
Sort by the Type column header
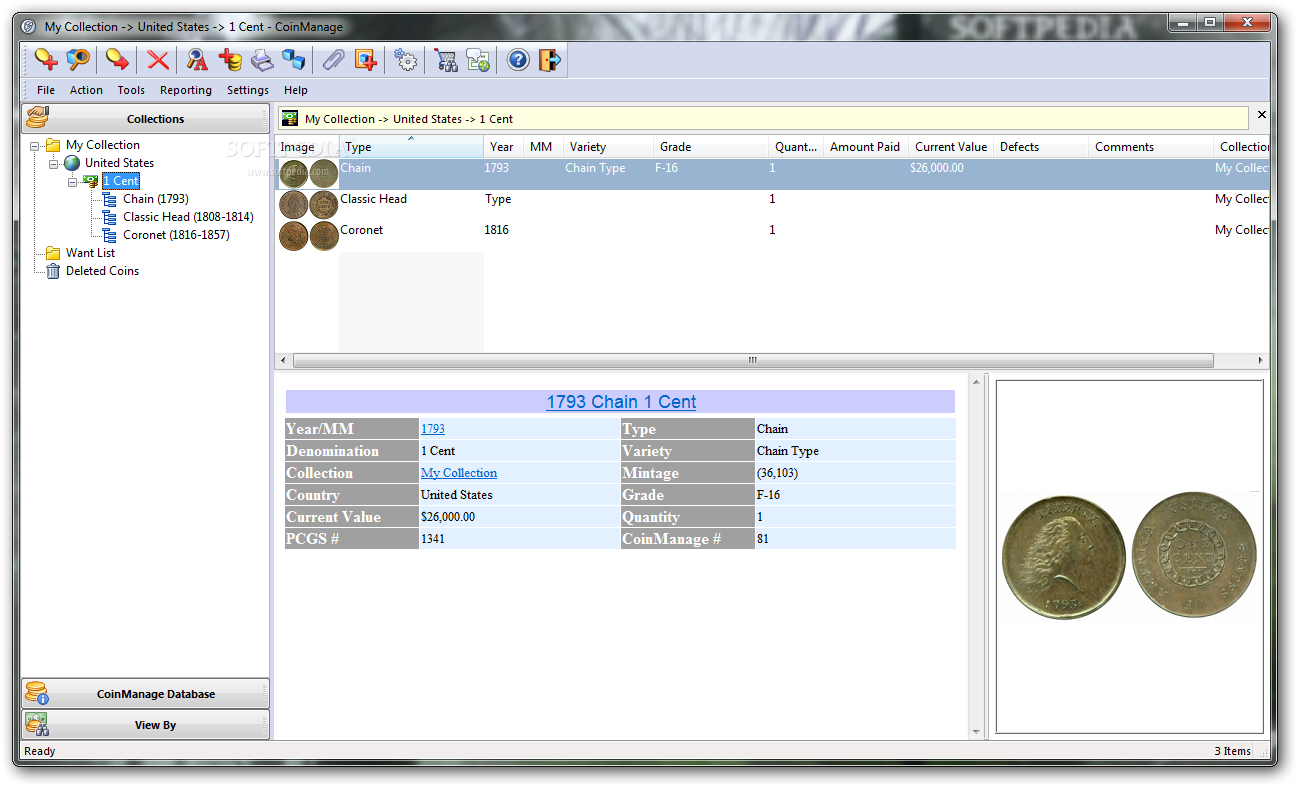(x=411, y=147)
